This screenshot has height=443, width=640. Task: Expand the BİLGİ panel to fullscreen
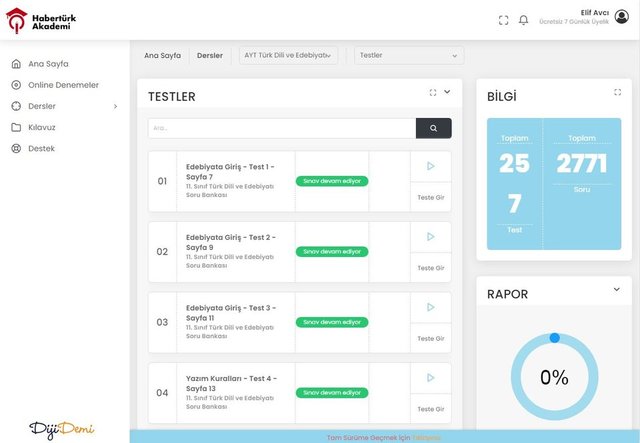[x=617, y=92]
